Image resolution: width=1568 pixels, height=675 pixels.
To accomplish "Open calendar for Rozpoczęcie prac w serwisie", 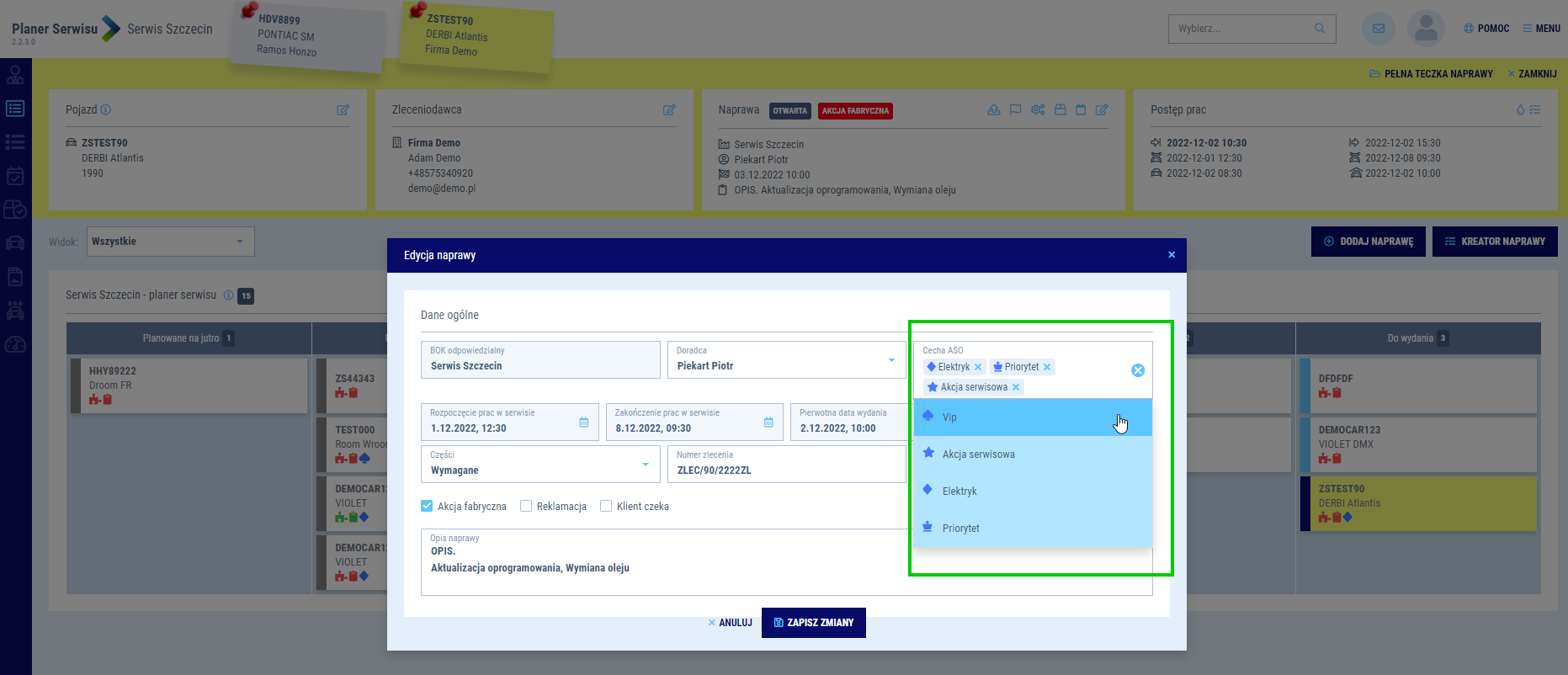I will 584,423.
